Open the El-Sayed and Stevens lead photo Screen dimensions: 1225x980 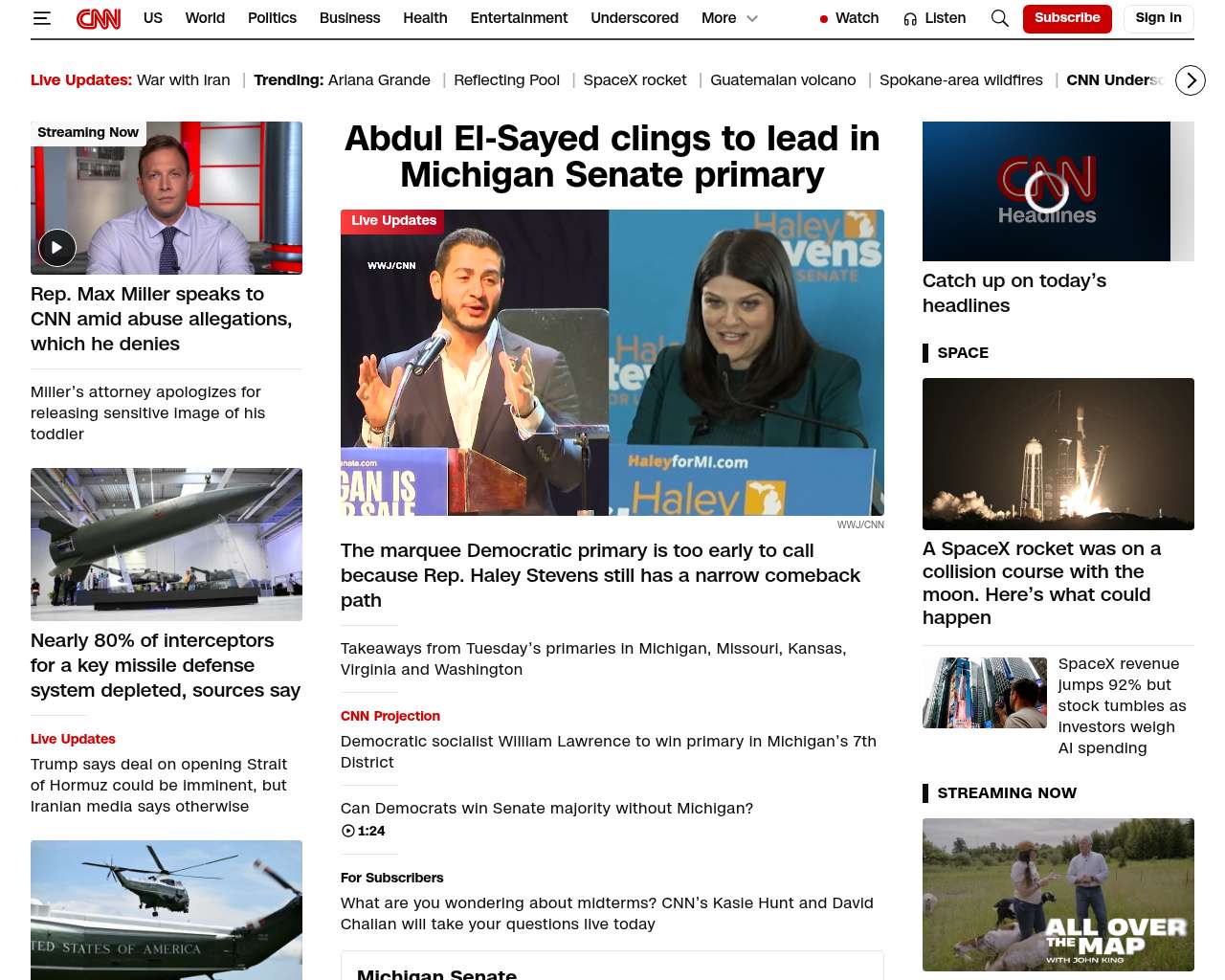612,363
